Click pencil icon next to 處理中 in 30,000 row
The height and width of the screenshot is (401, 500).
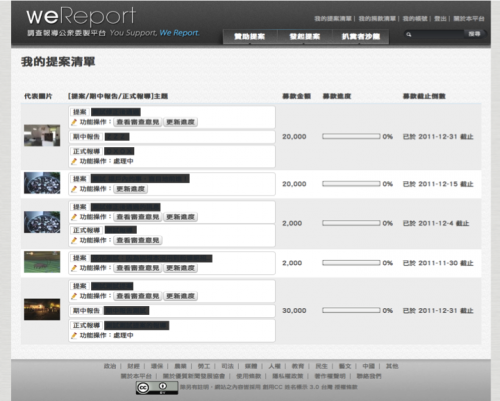click(x=74, y=335)
